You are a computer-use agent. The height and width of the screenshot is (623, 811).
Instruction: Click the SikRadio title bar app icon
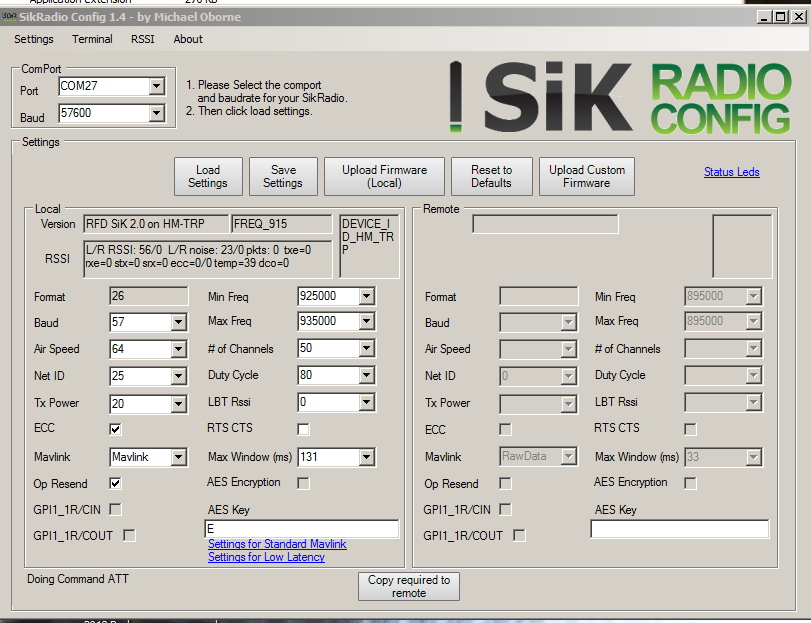click(9, 17)
